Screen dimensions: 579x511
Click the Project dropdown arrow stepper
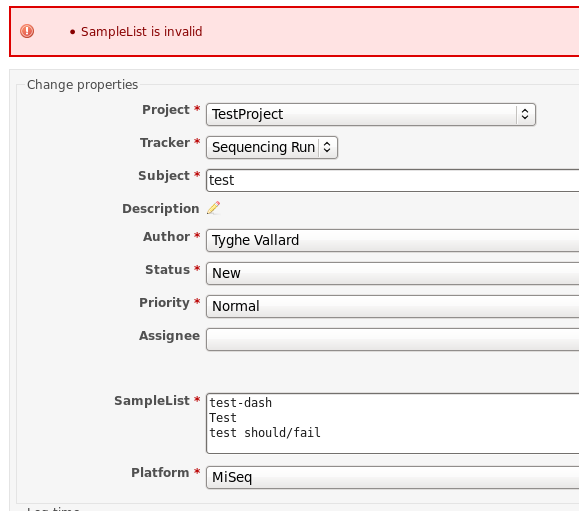point(525,114)
